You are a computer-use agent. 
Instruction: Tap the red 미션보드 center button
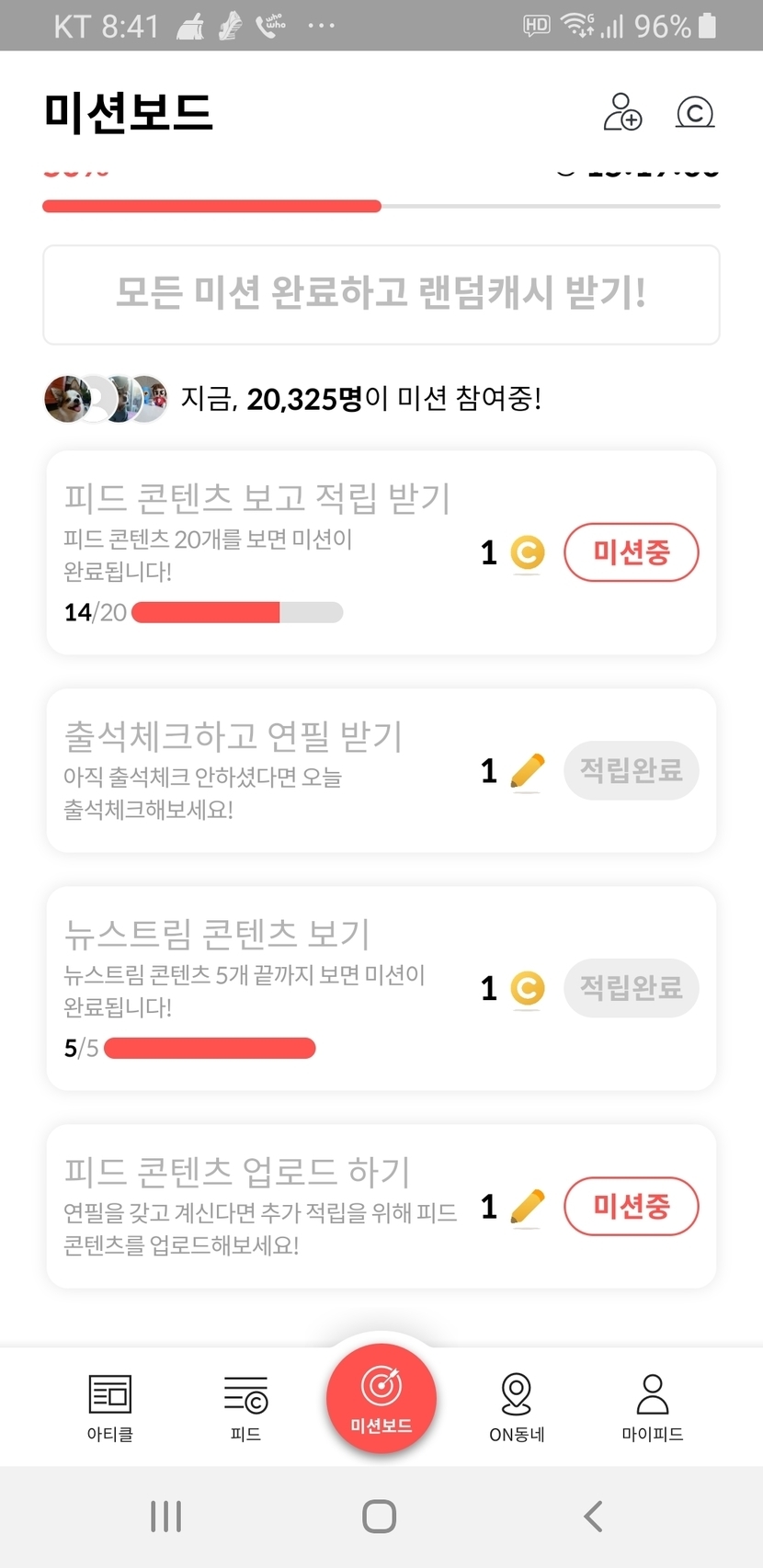click(x=381, y=1398)
